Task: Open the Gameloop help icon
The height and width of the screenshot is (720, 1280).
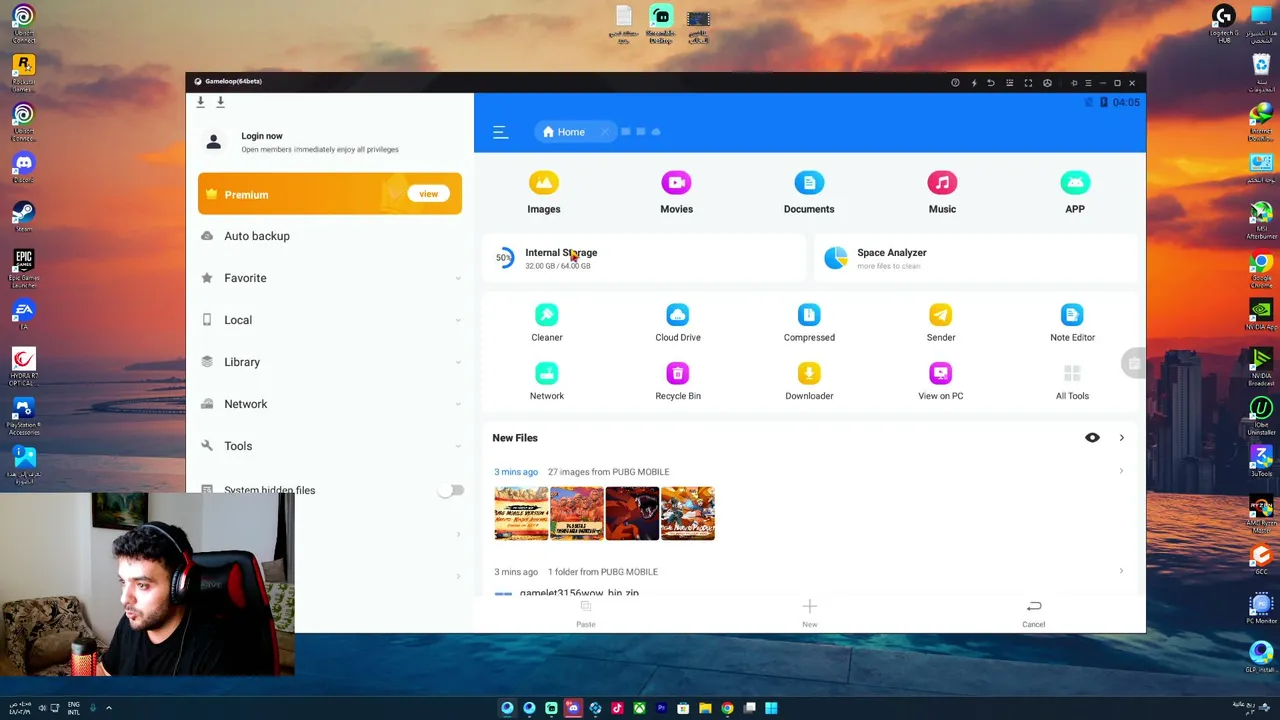Action: (955, 83)
